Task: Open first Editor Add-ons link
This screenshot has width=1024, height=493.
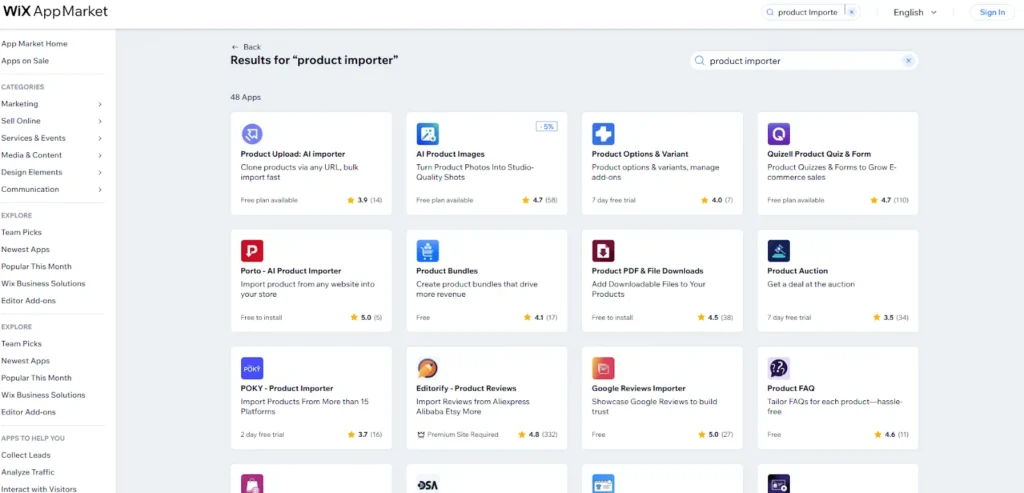Action: tap(29, 300)
